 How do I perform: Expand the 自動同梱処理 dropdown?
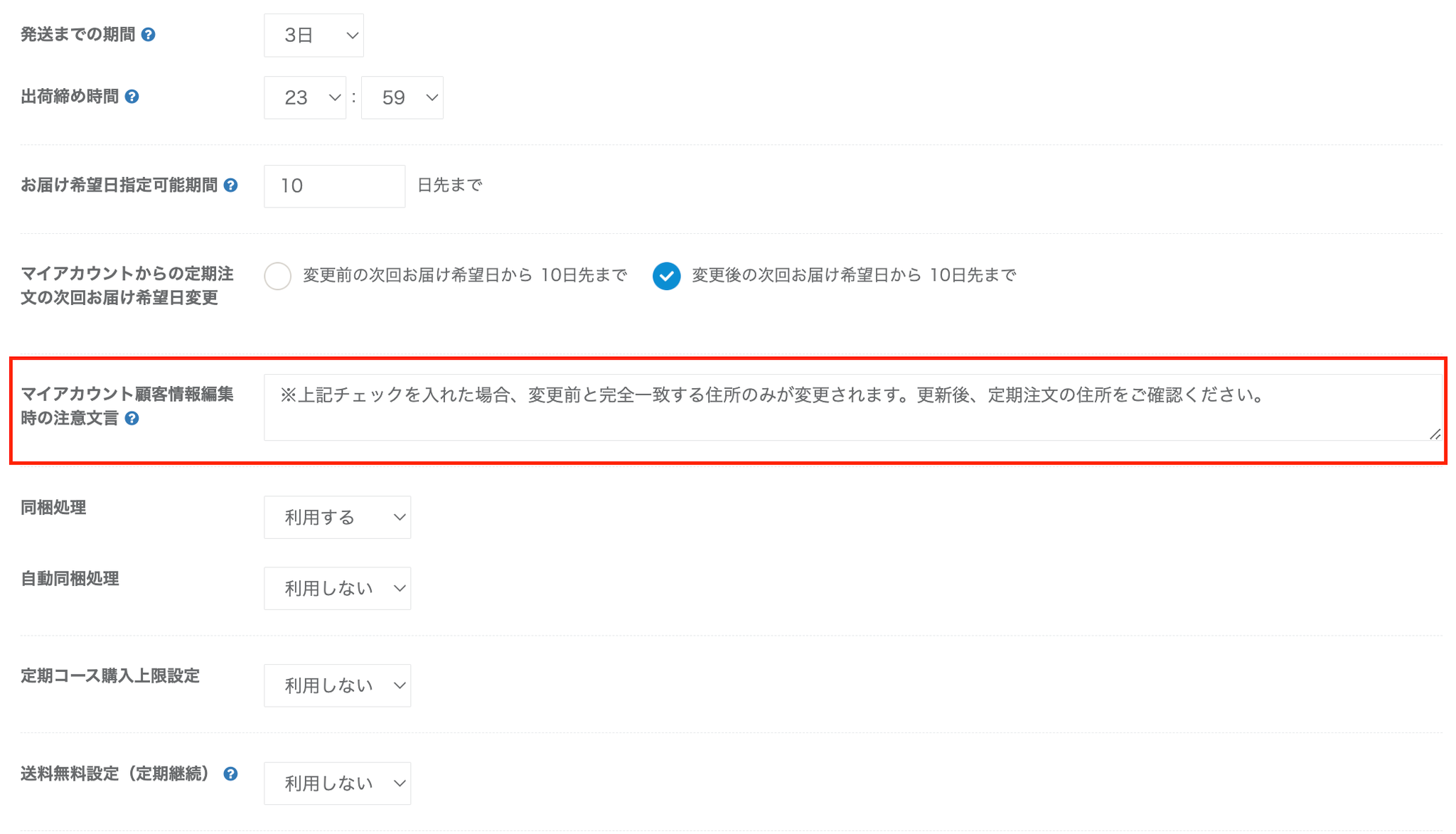[337, 589]
